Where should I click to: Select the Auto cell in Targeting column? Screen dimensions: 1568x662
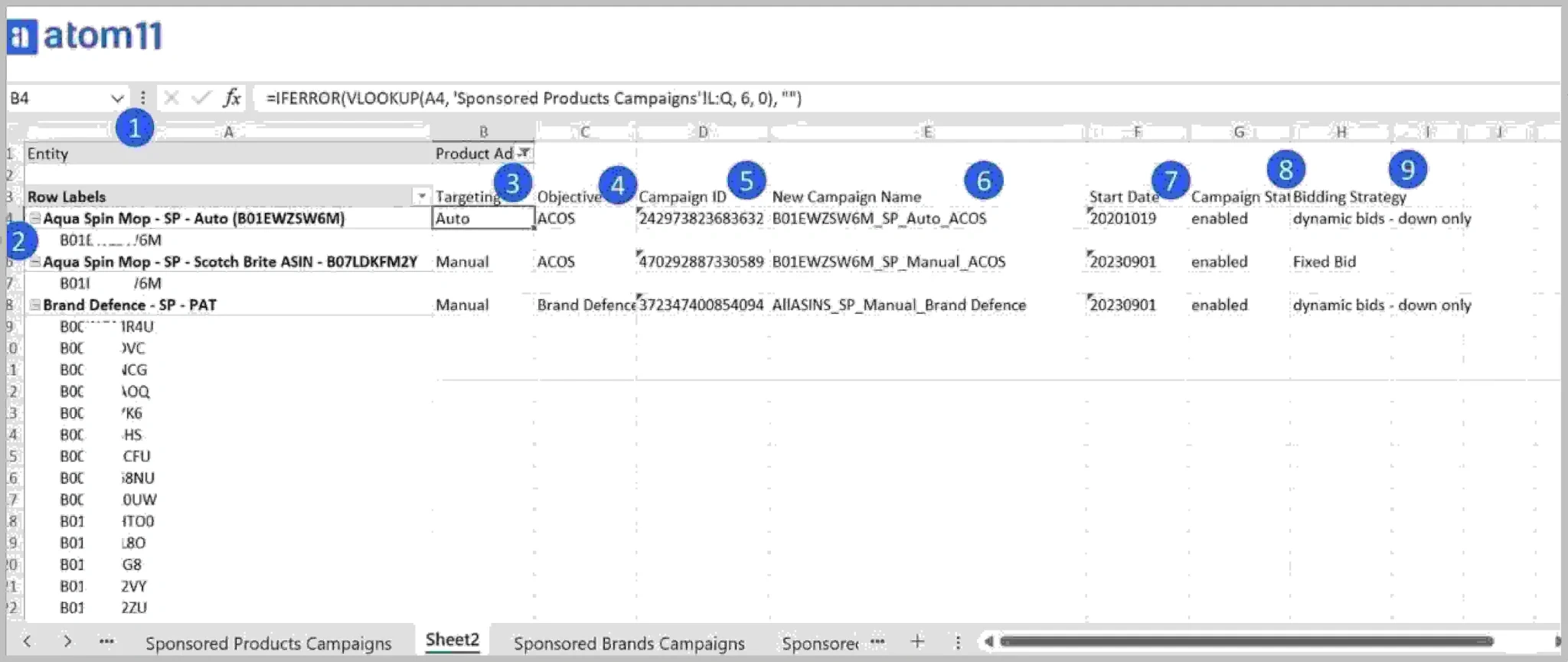click(x=484, y=218)
